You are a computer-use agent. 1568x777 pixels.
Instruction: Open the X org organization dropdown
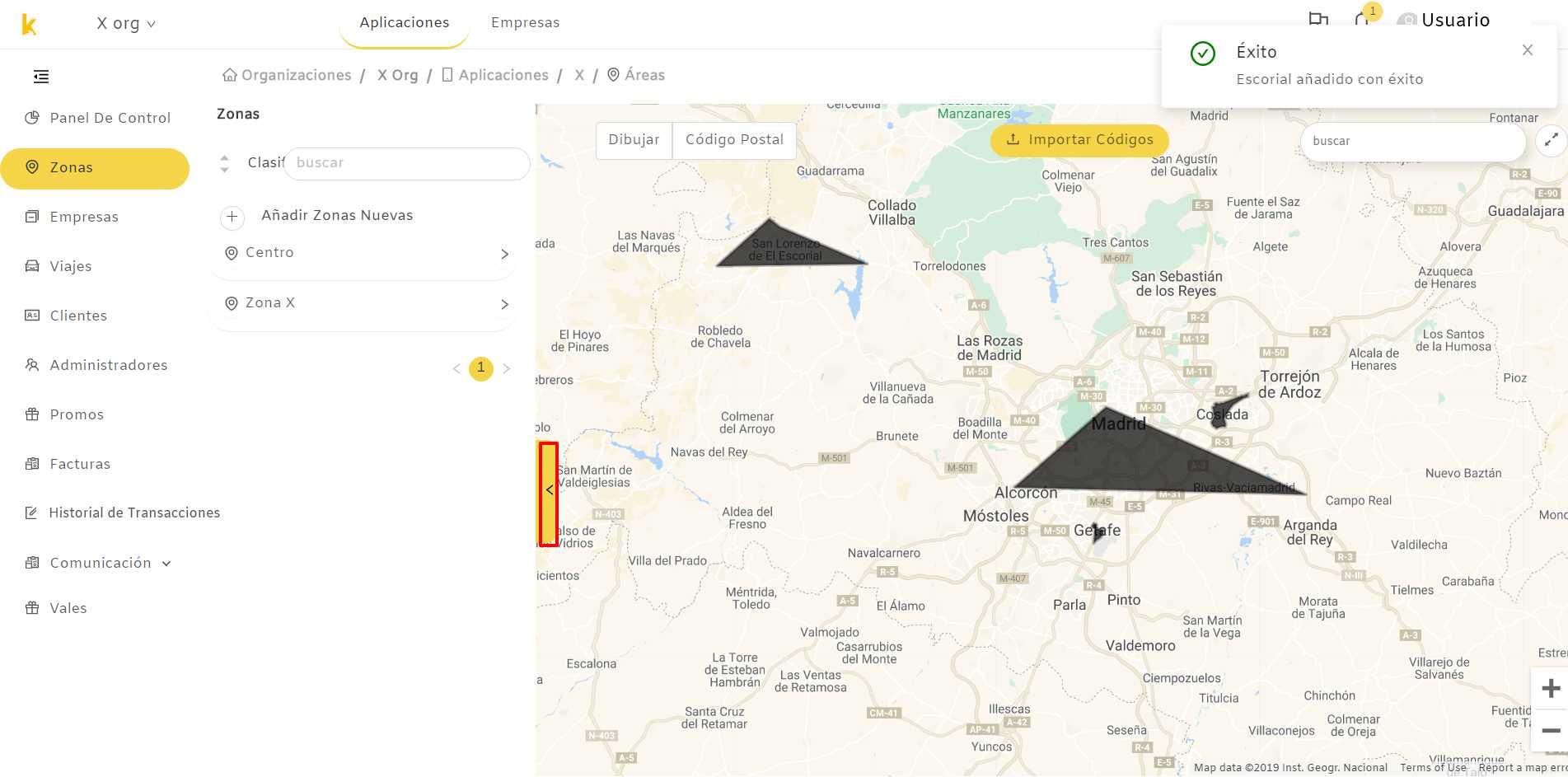(x=126, y=24)
